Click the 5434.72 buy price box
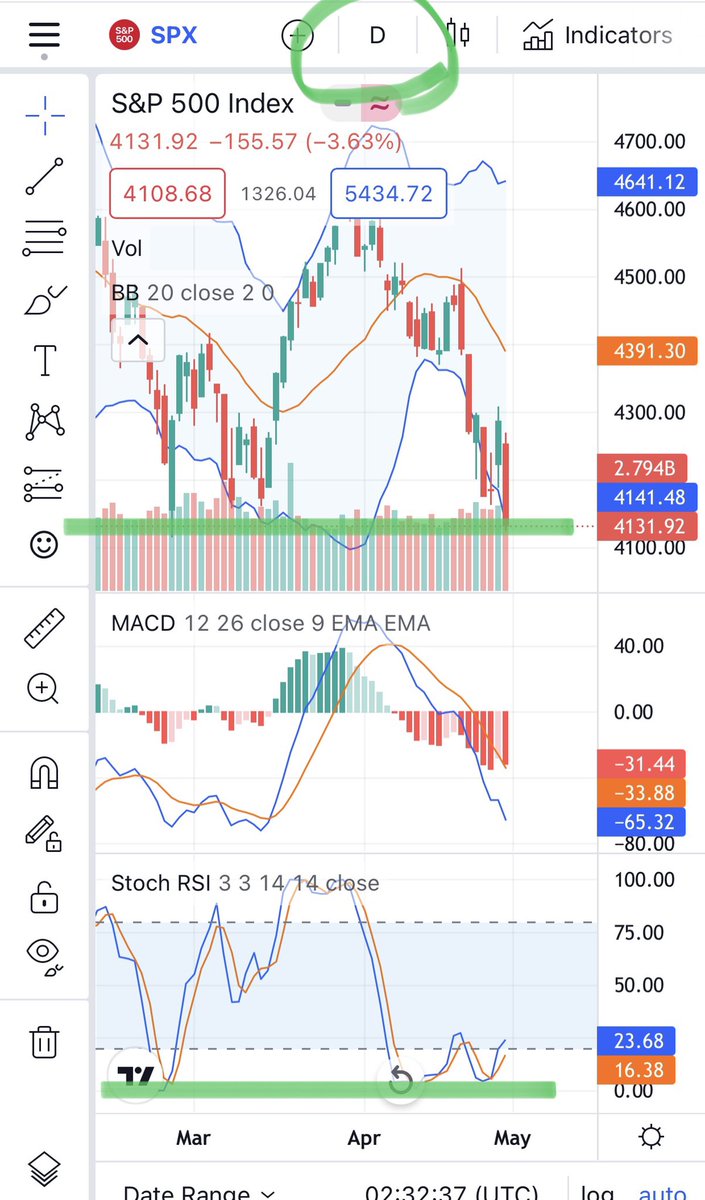The height and width of the screenshot is (1200, 705). (x=388, y=193)
